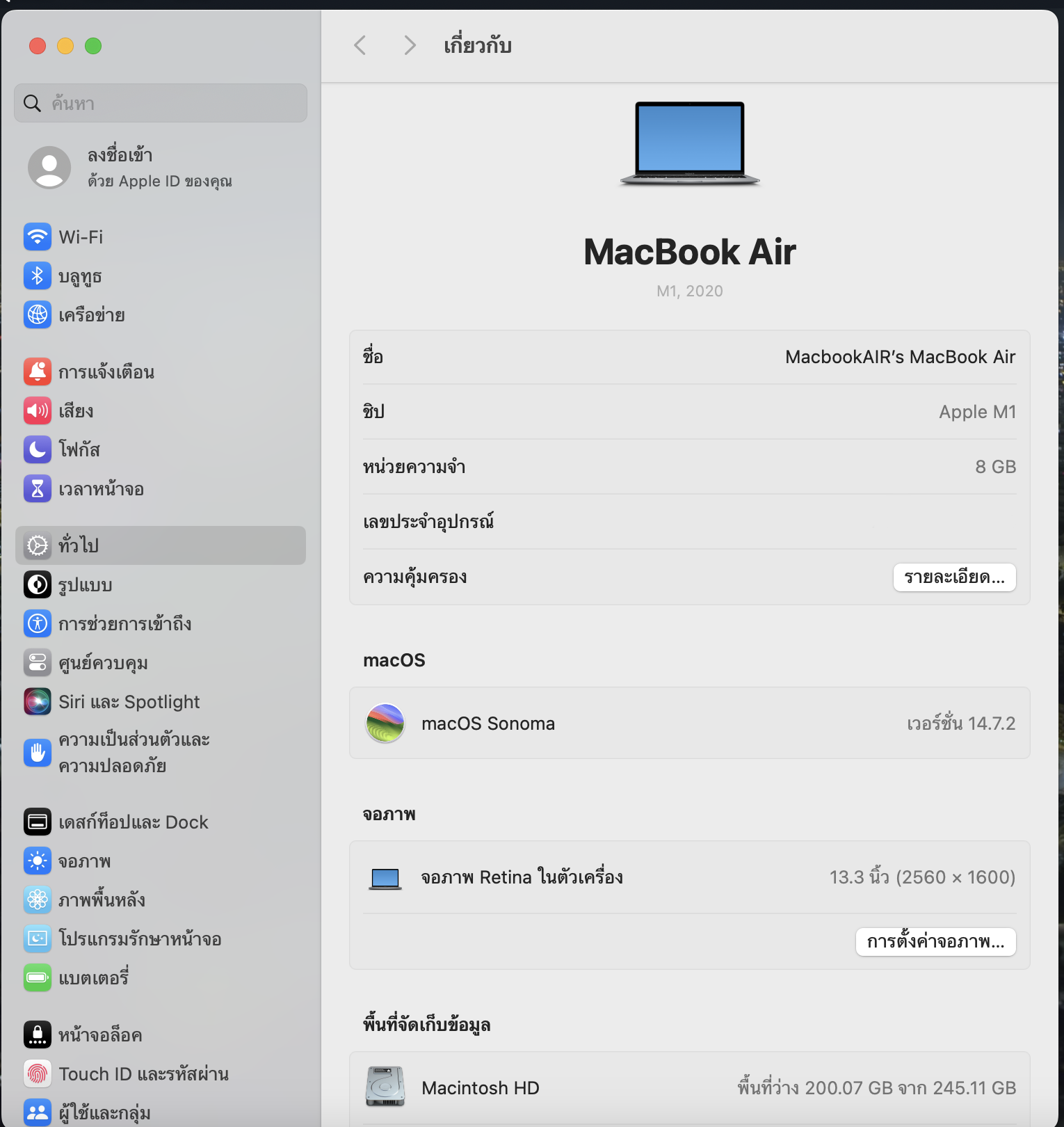Click the Apple ID avatar icon

pos(49,168)
